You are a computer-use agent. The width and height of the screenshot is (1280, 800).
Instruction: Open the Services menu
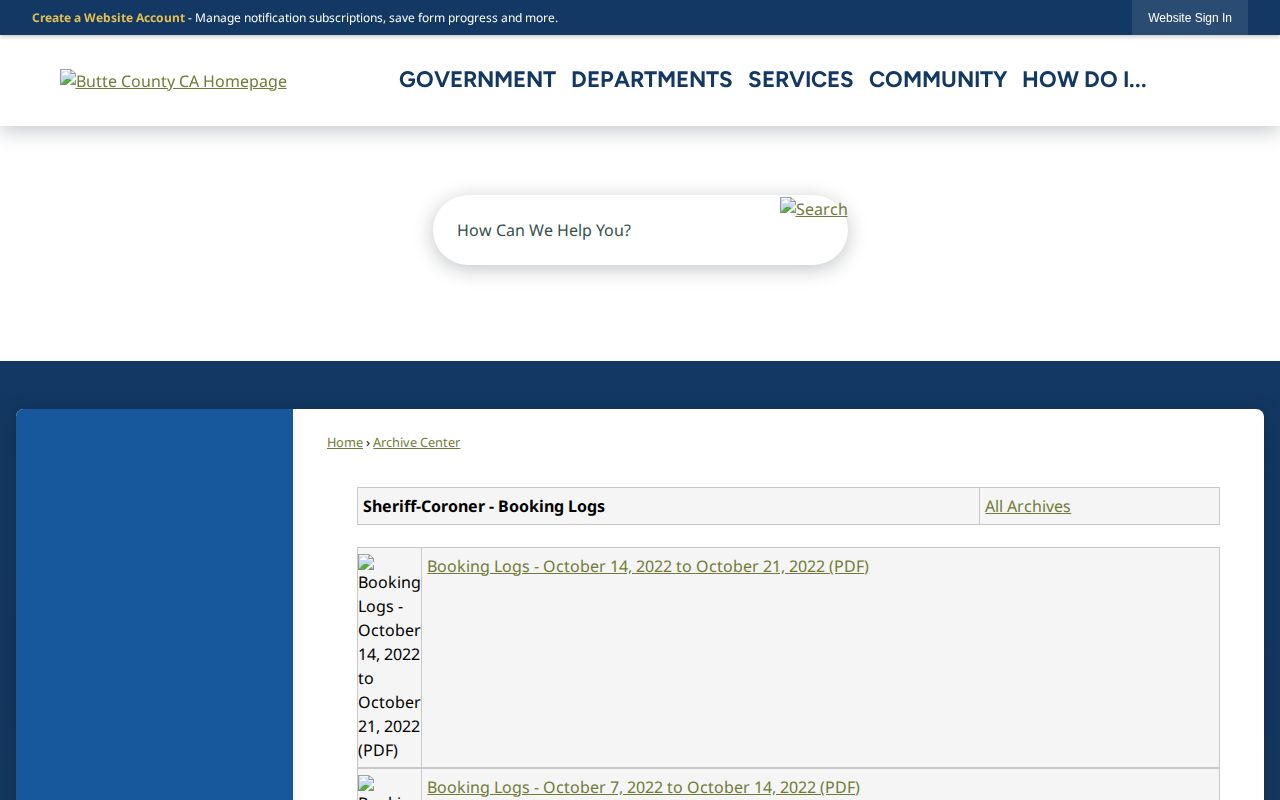[x=801, y=79]
